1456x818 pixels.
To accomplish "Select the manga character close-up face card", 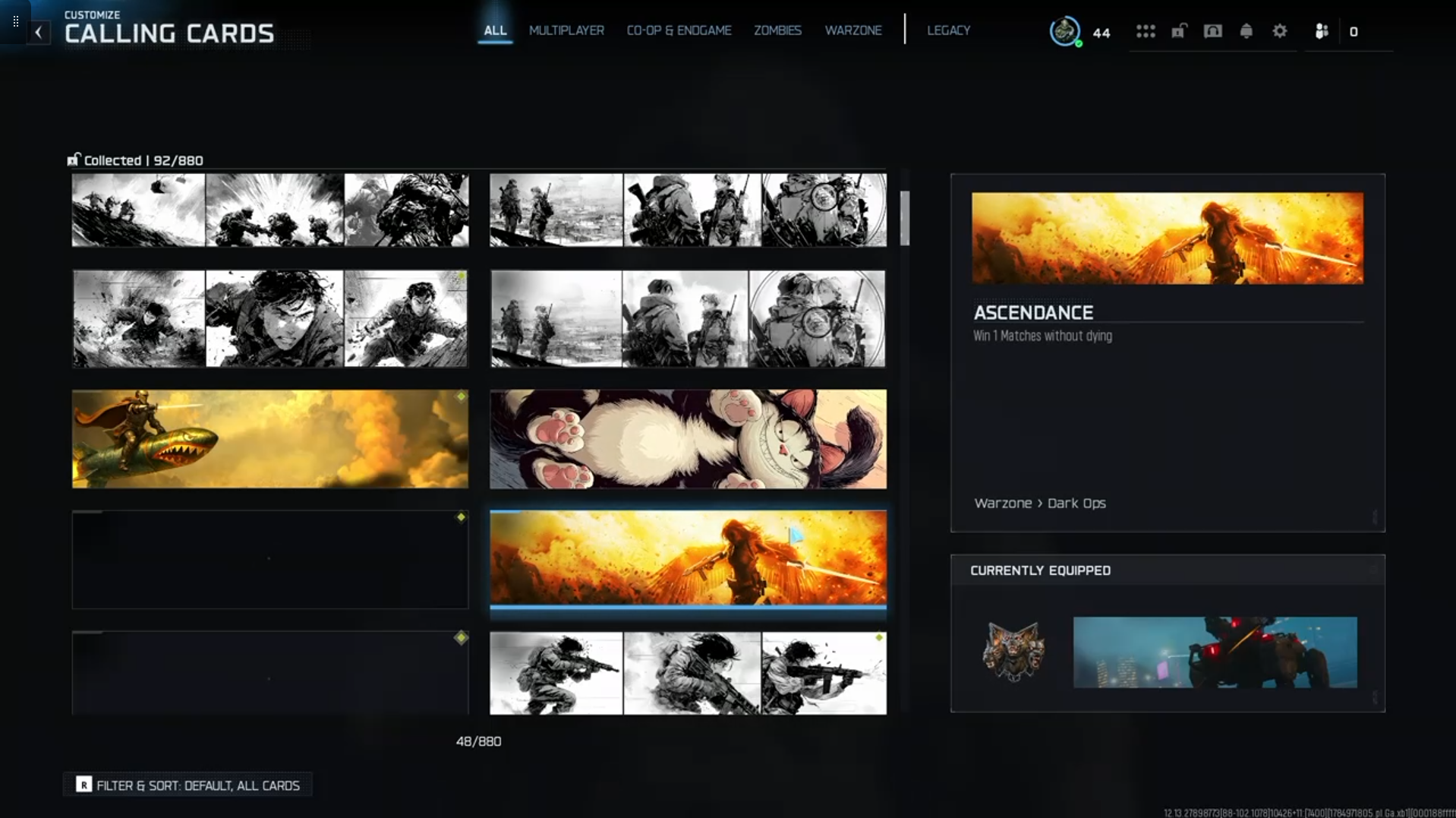I will point(270,319).
